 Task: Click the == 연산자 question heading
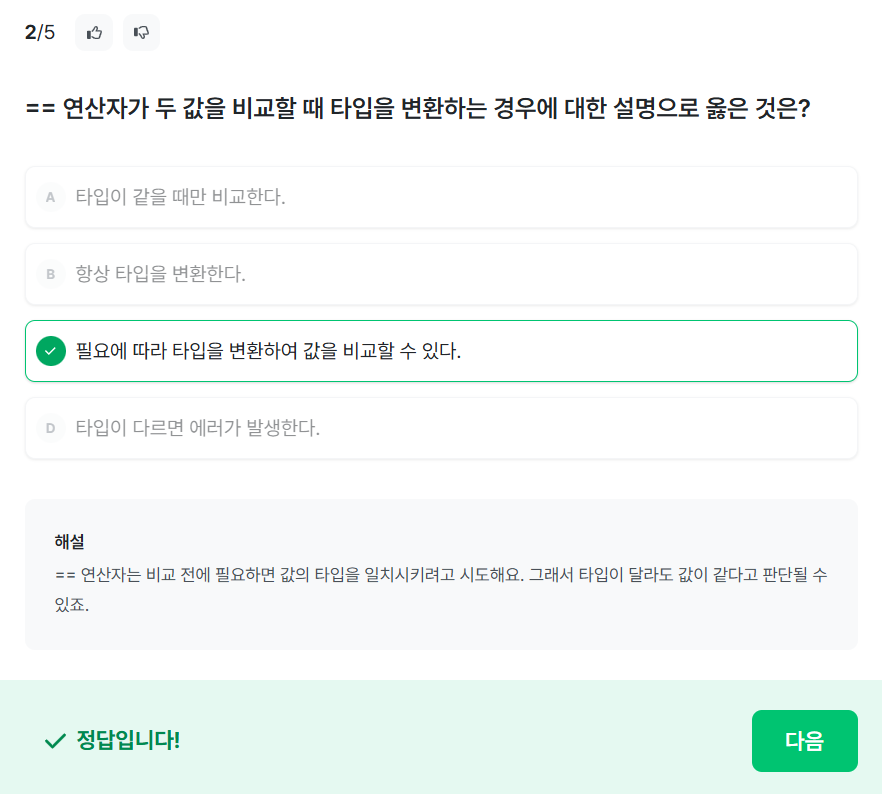pyautogui.click(x=417, y=108)
